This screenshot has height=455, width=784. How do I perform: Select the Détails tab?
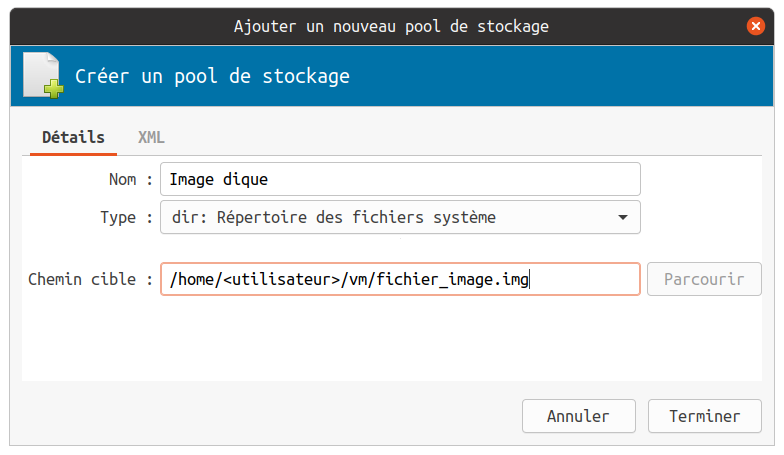(x=73, y=137)
